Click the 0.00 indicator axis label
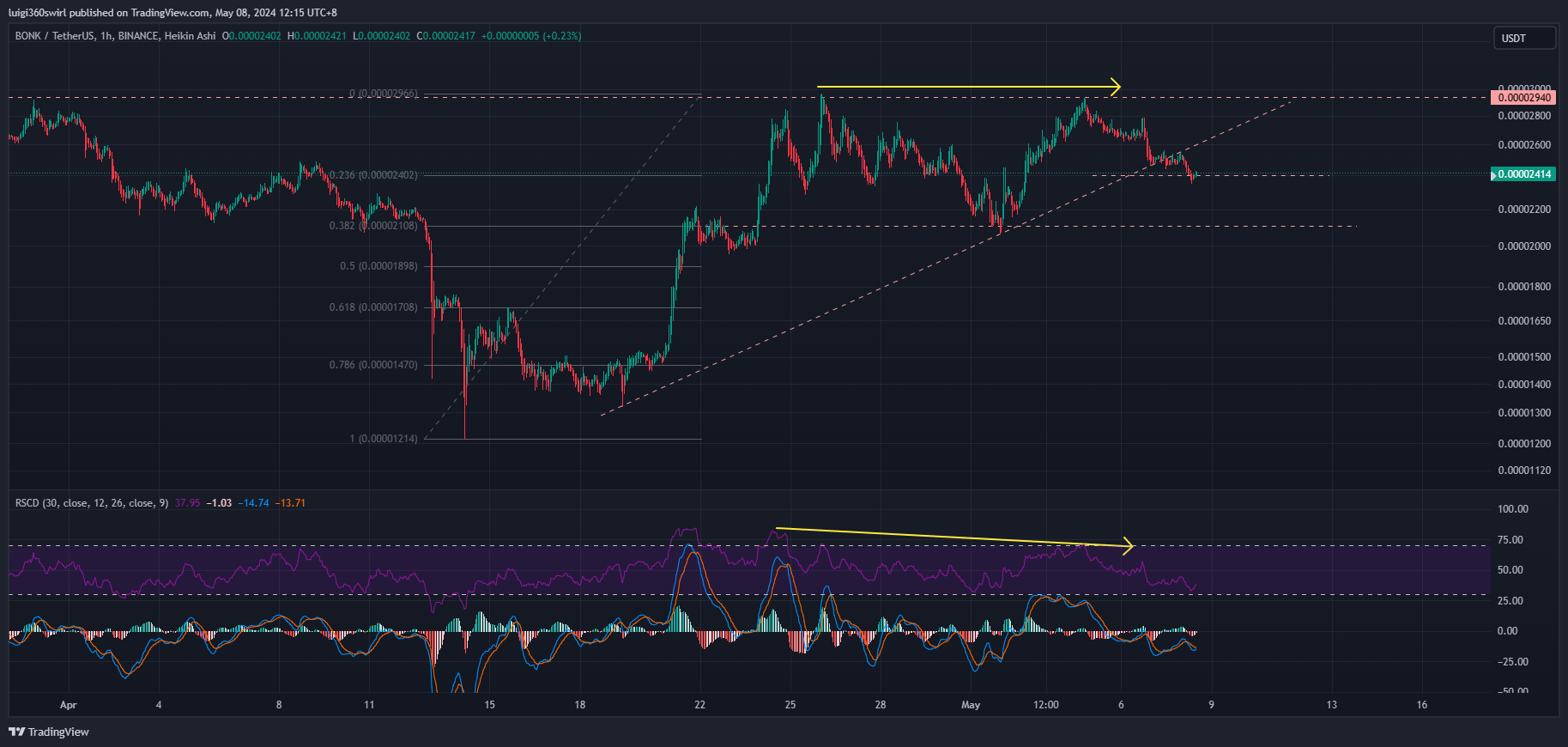 tap(1507, 631)
